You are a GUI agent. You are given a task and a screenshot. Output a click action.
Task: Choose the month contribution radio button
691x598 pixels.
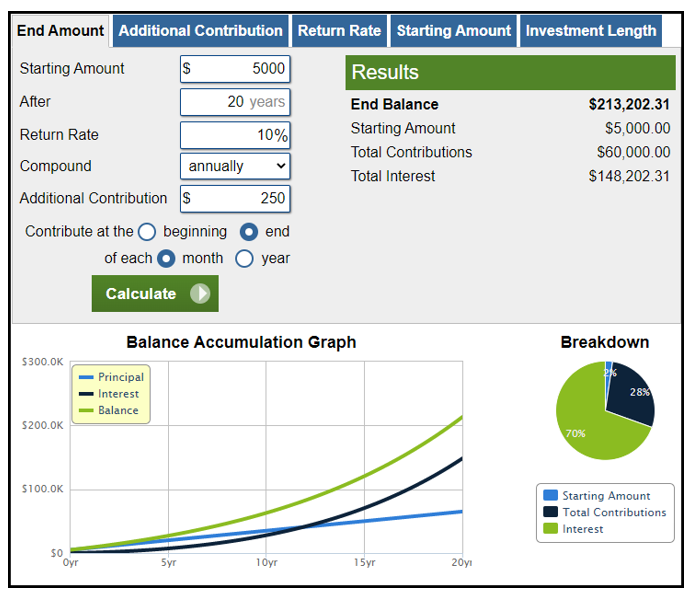166,259
